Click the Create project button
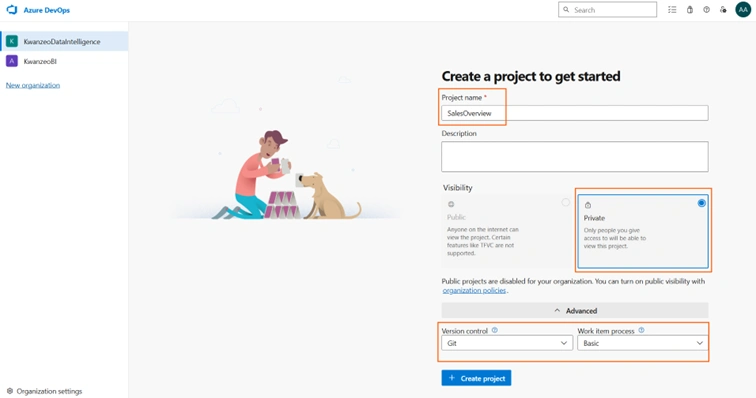This screenshot has height=398, width=756. 476,378
